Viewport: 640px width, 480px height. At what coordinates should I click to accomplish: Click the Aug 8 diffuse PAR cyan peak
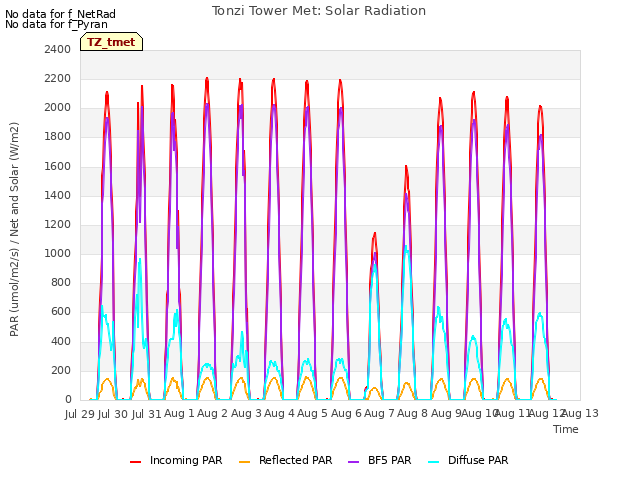click(407, 247)
